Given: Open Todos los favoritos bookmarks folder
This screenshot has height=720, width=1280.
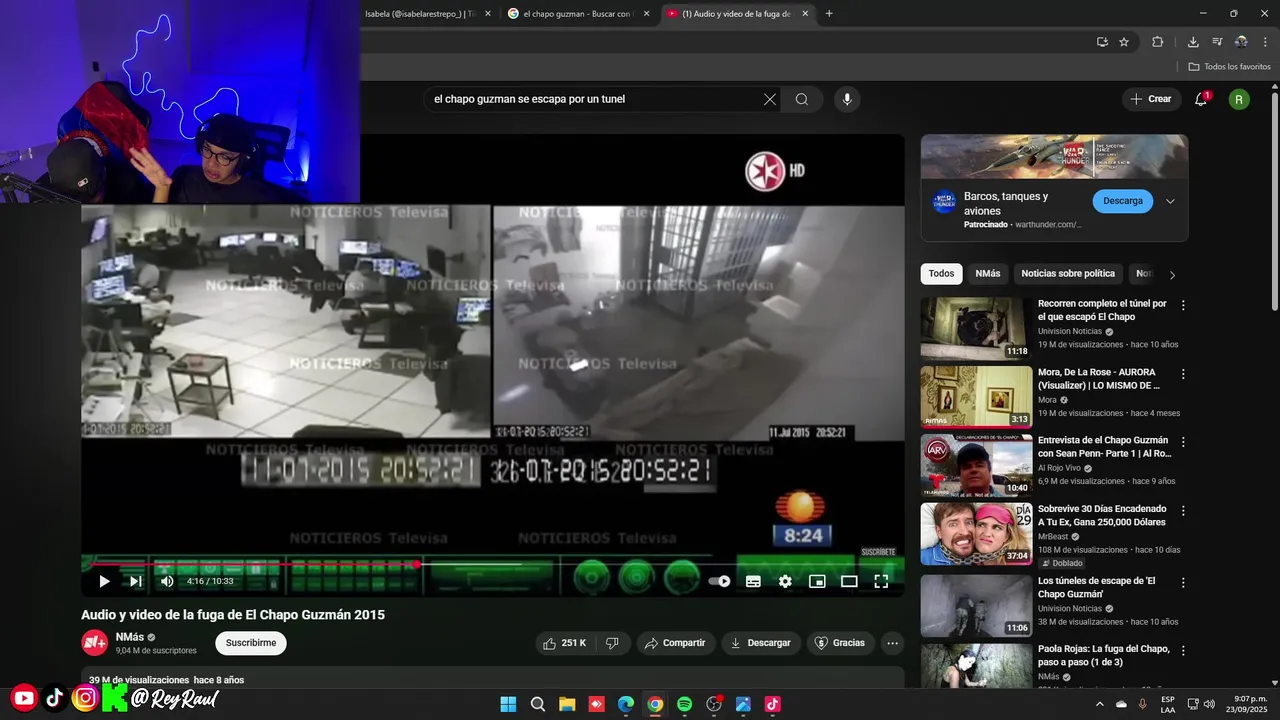Looking at the screenshot, I should pyautogui.click(x=1230, y=67).
